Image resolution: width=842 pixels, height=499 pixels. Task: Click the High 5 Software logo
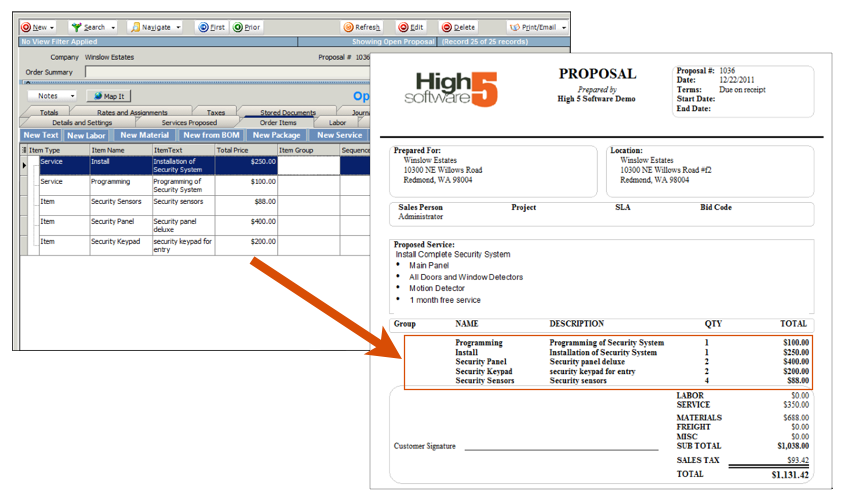coord(451,89)
